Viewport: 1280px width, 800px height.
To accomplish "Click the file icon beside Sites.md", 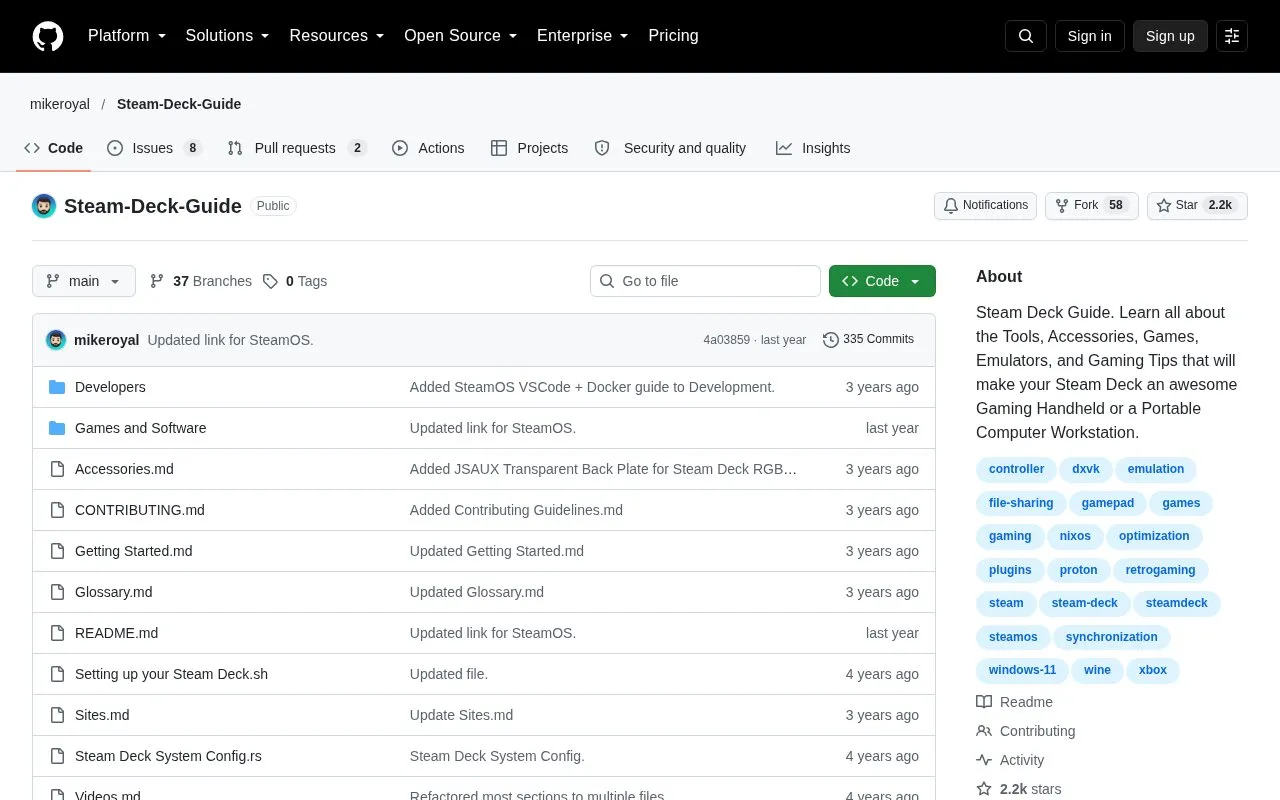I will [57, 715].
